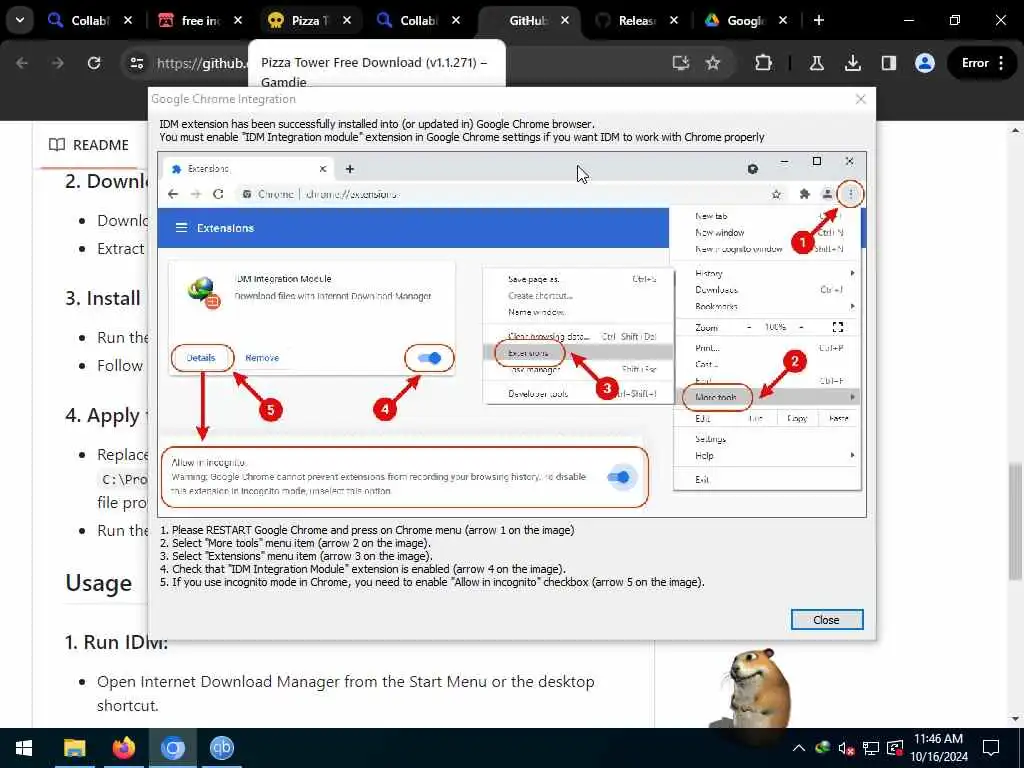Dismiss Google Chrome Integration dialog with X
The height and width of the screenshot is (768, 1024).
(x=861, y=99)
